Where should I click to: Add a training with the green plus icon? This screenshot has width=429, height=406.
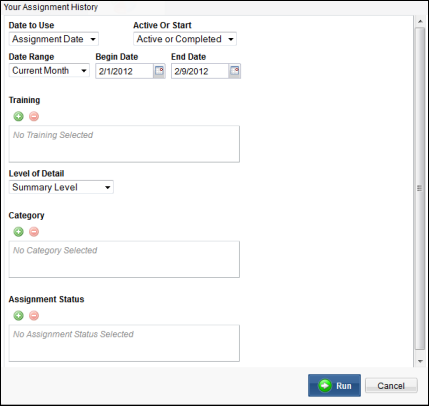point(19,116)
